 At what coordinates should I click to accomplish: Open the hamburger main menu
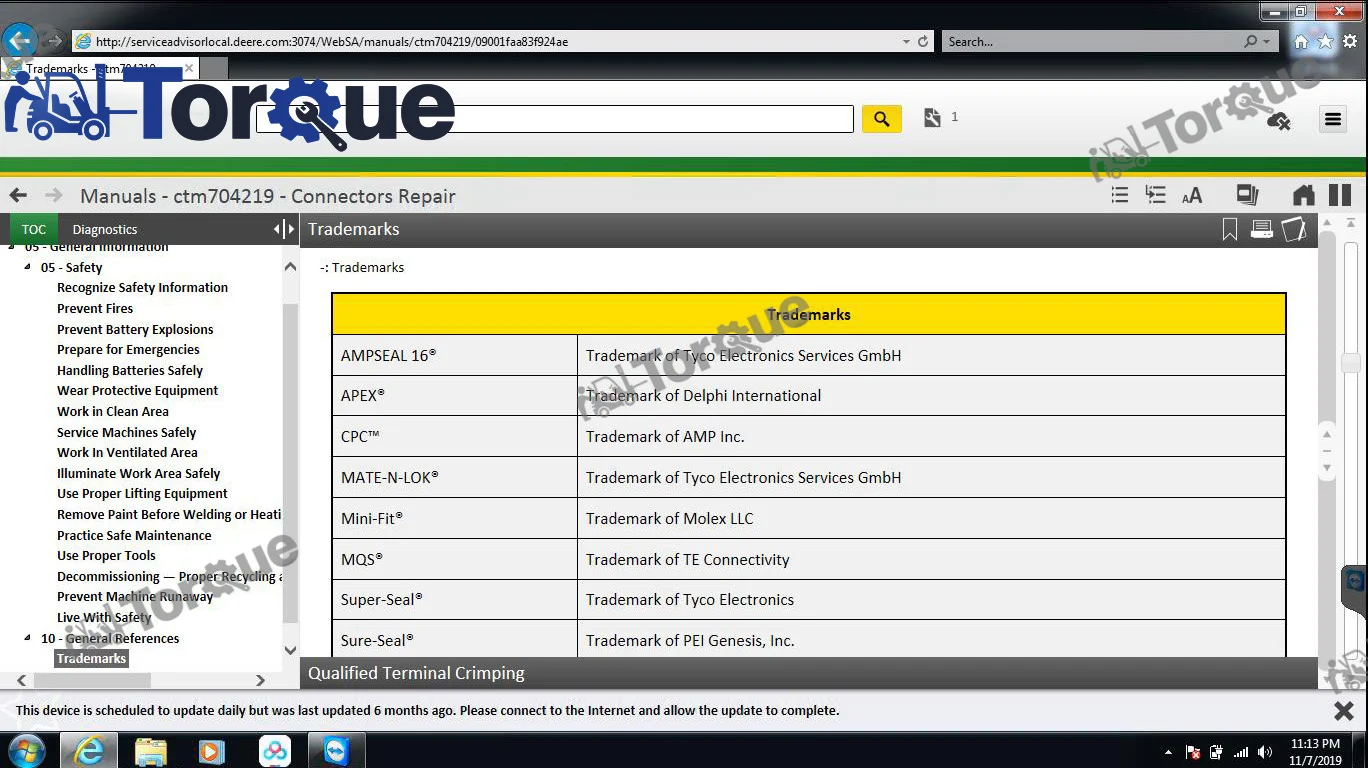[x=1332, y=119]
